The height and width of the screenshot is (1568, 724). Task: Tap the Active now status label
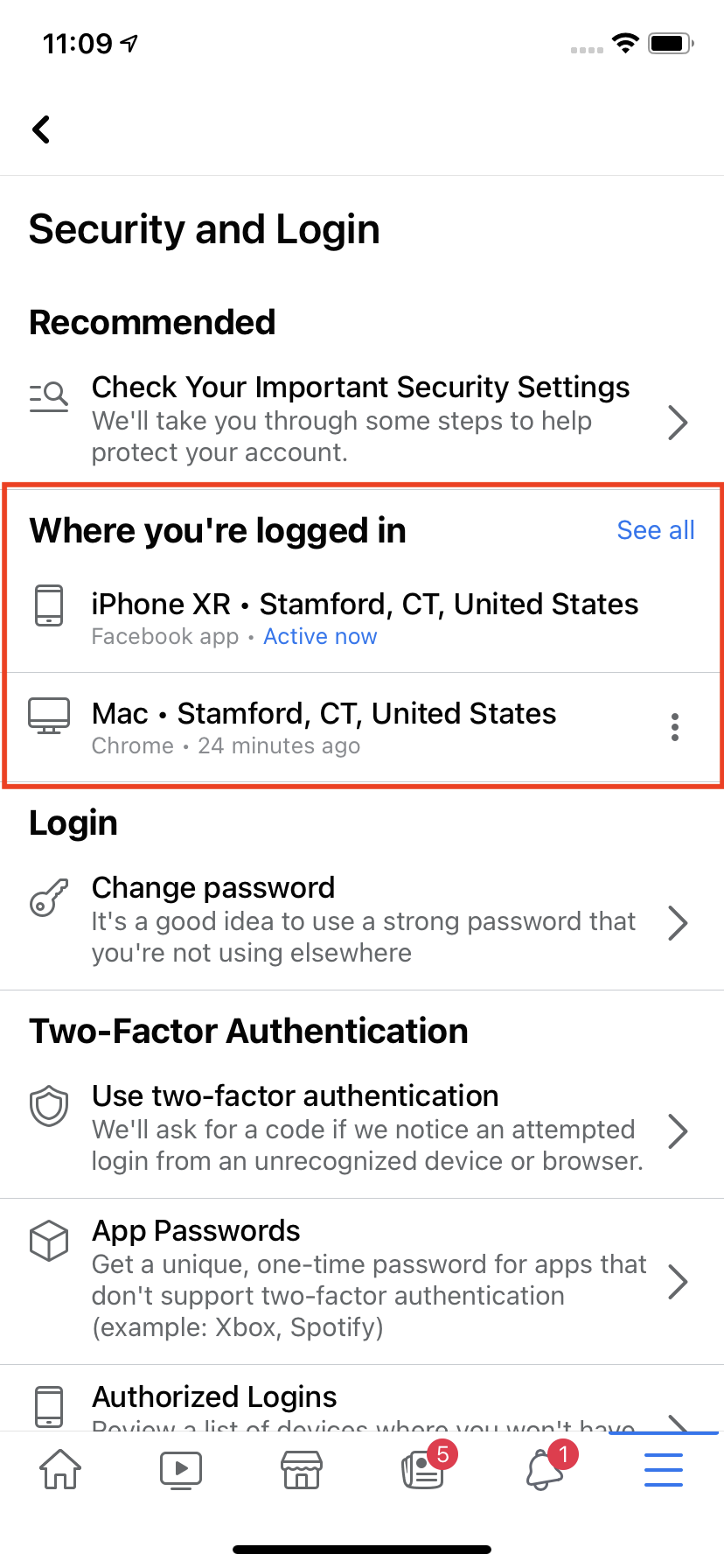point(320,636)
